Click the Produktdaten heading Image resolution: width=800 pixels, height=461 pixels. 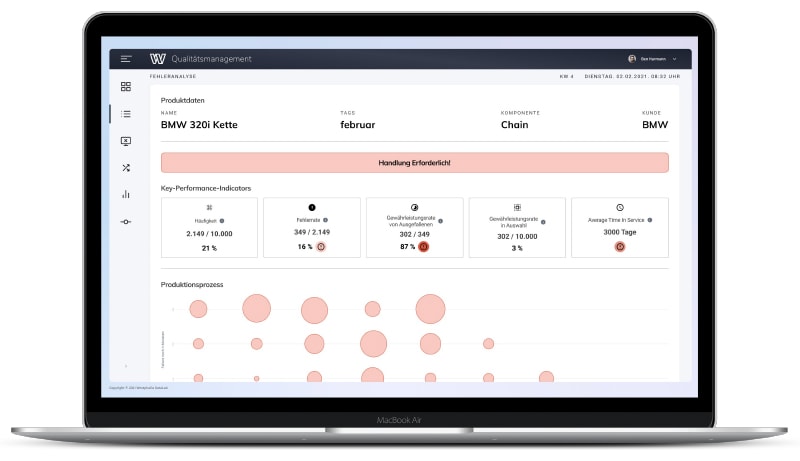[182, 100]
